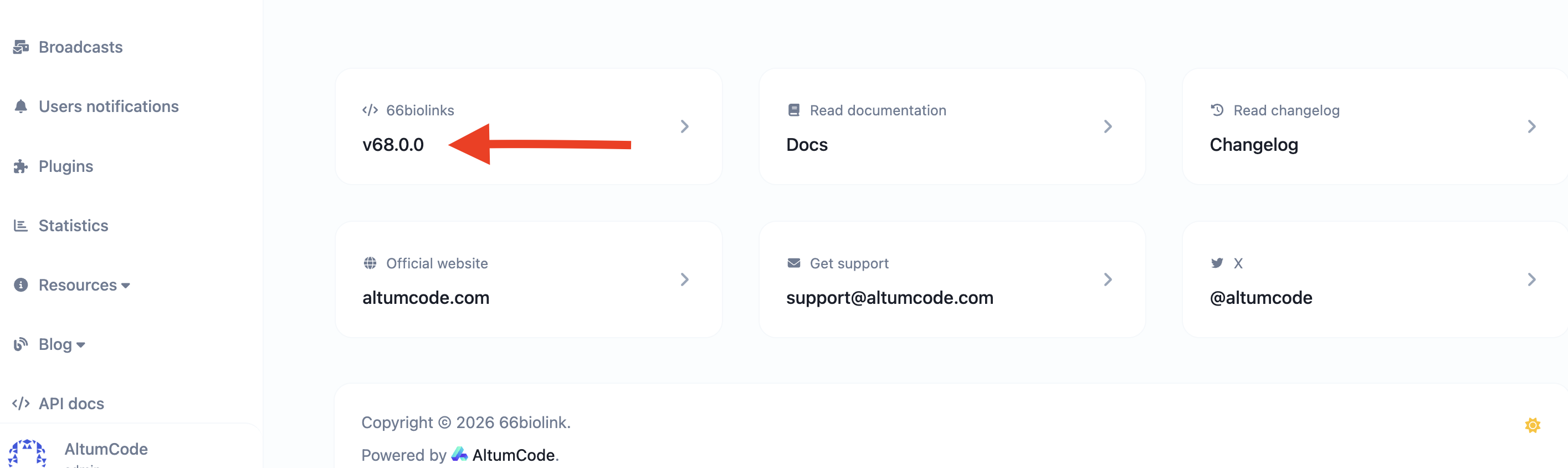1568x468 pixels.
Task: Click the Plugins puzzle piece icon
Action: pos(21,166)
